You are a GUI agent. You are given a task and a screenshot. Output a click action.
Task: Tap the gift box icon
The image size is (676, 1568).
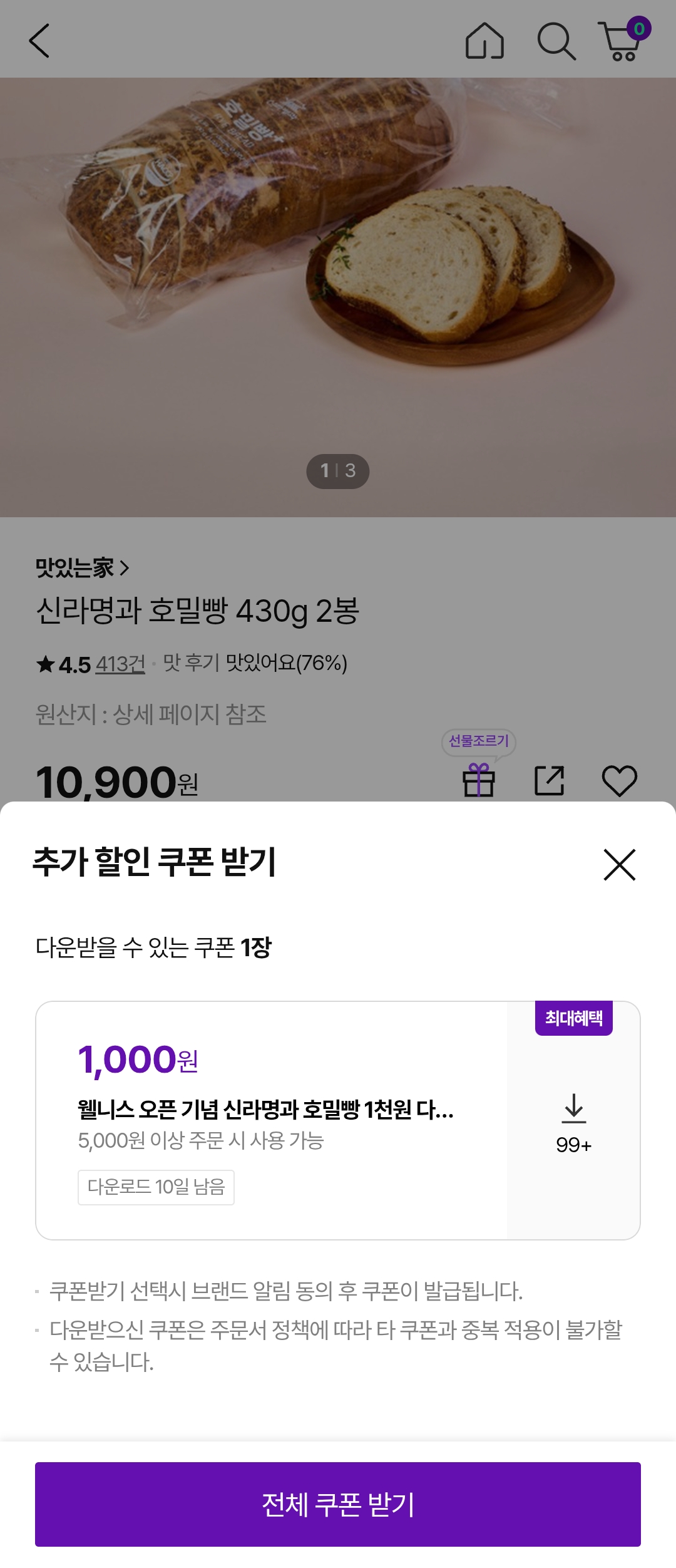[479, 780]
